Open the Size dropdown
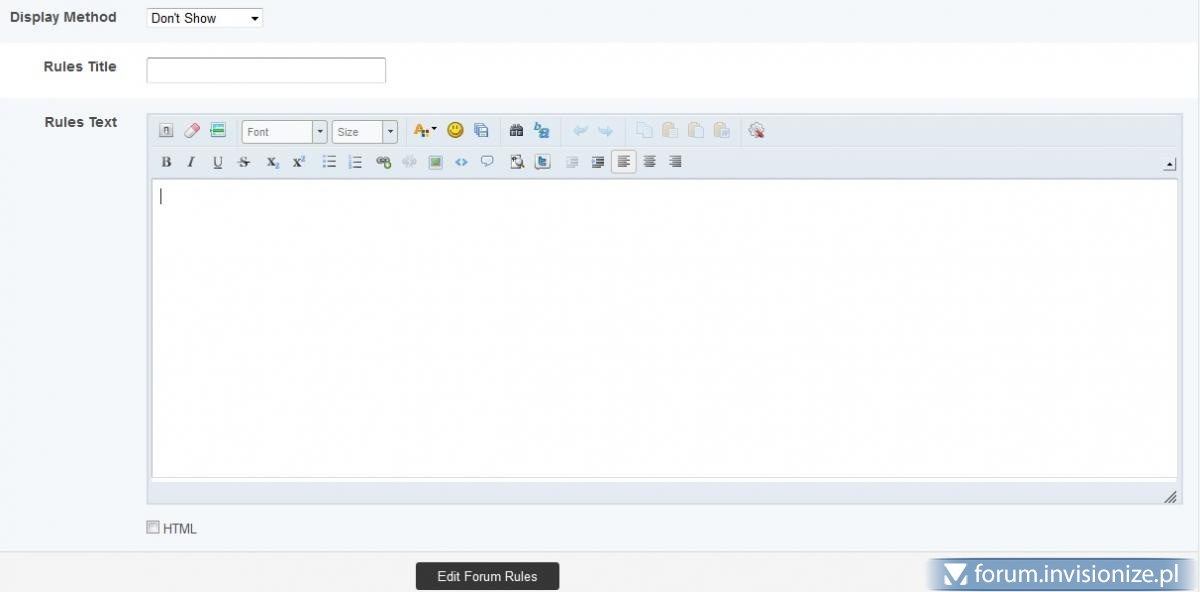 pos(364,132)
